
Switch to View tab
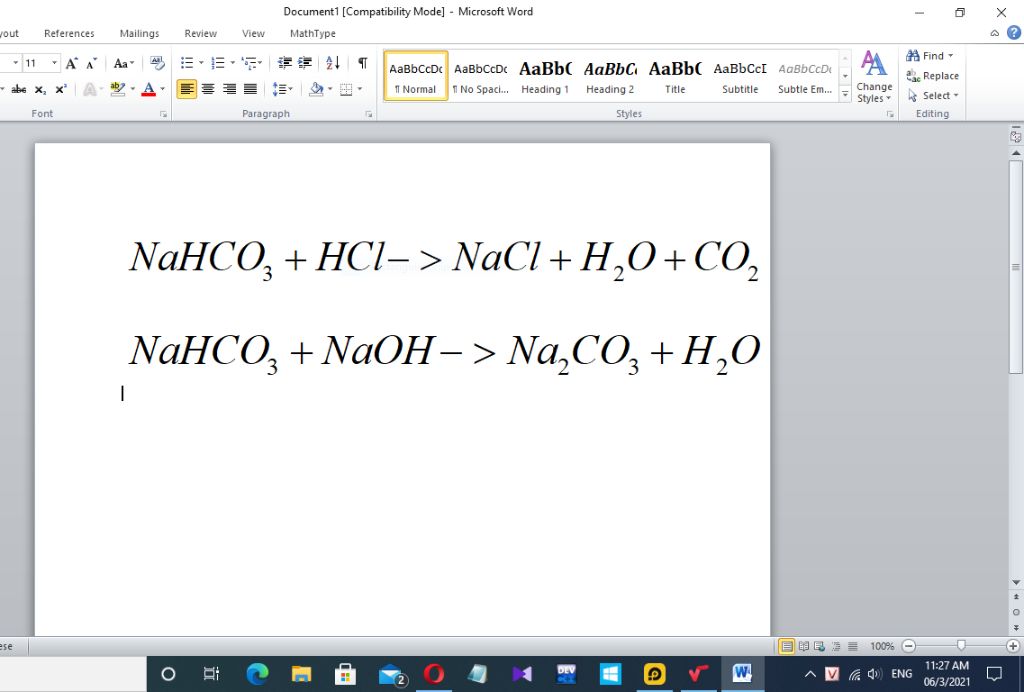[x=253, y=33]
